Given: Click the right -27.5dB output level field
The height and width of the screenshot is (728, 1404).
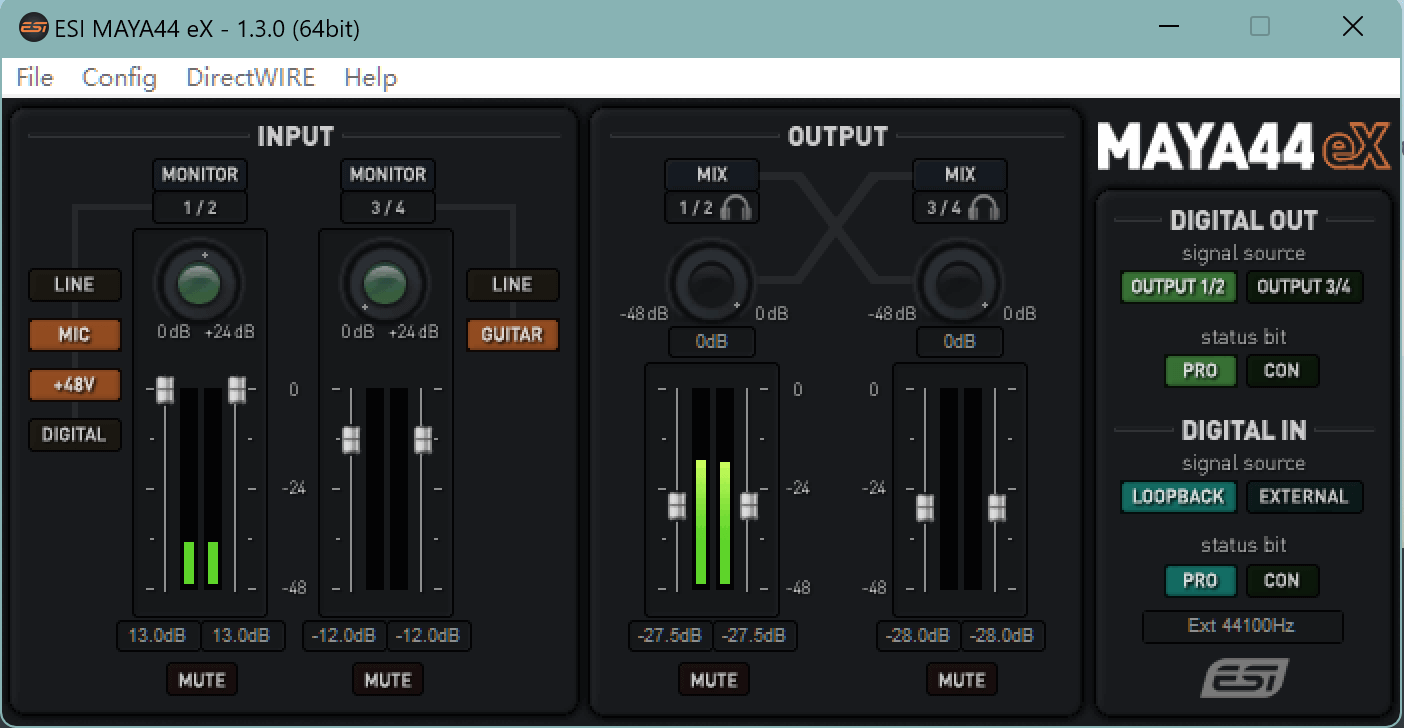Looking at the screenshot, I should tap(755, 636).
